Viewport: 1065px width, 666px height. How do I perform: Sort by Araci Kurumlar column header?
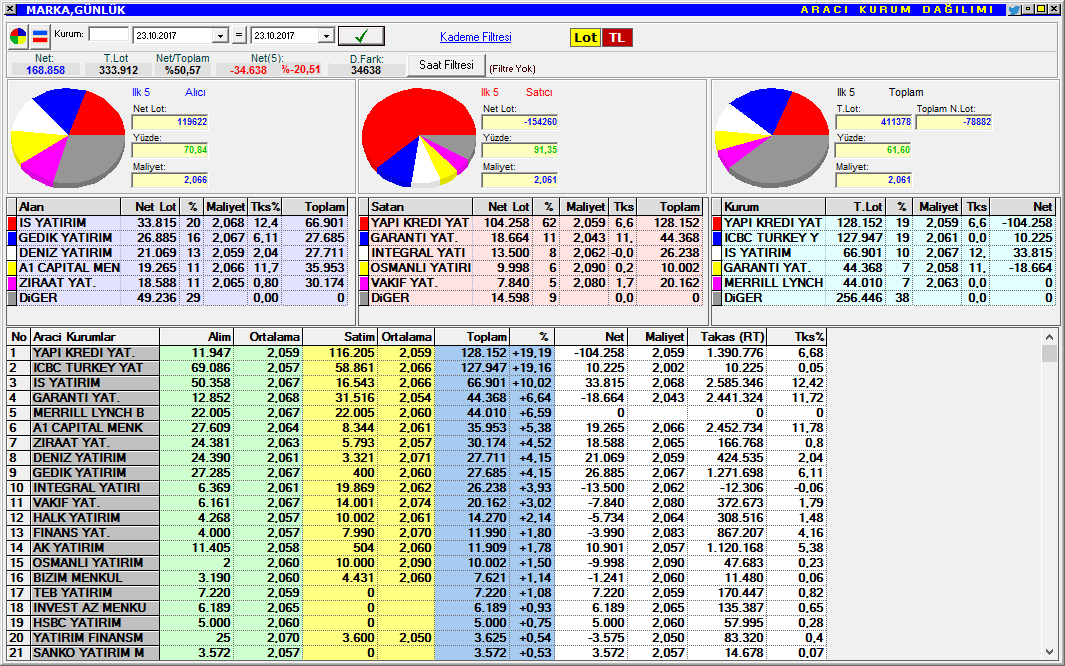click(x=95, y=337)
